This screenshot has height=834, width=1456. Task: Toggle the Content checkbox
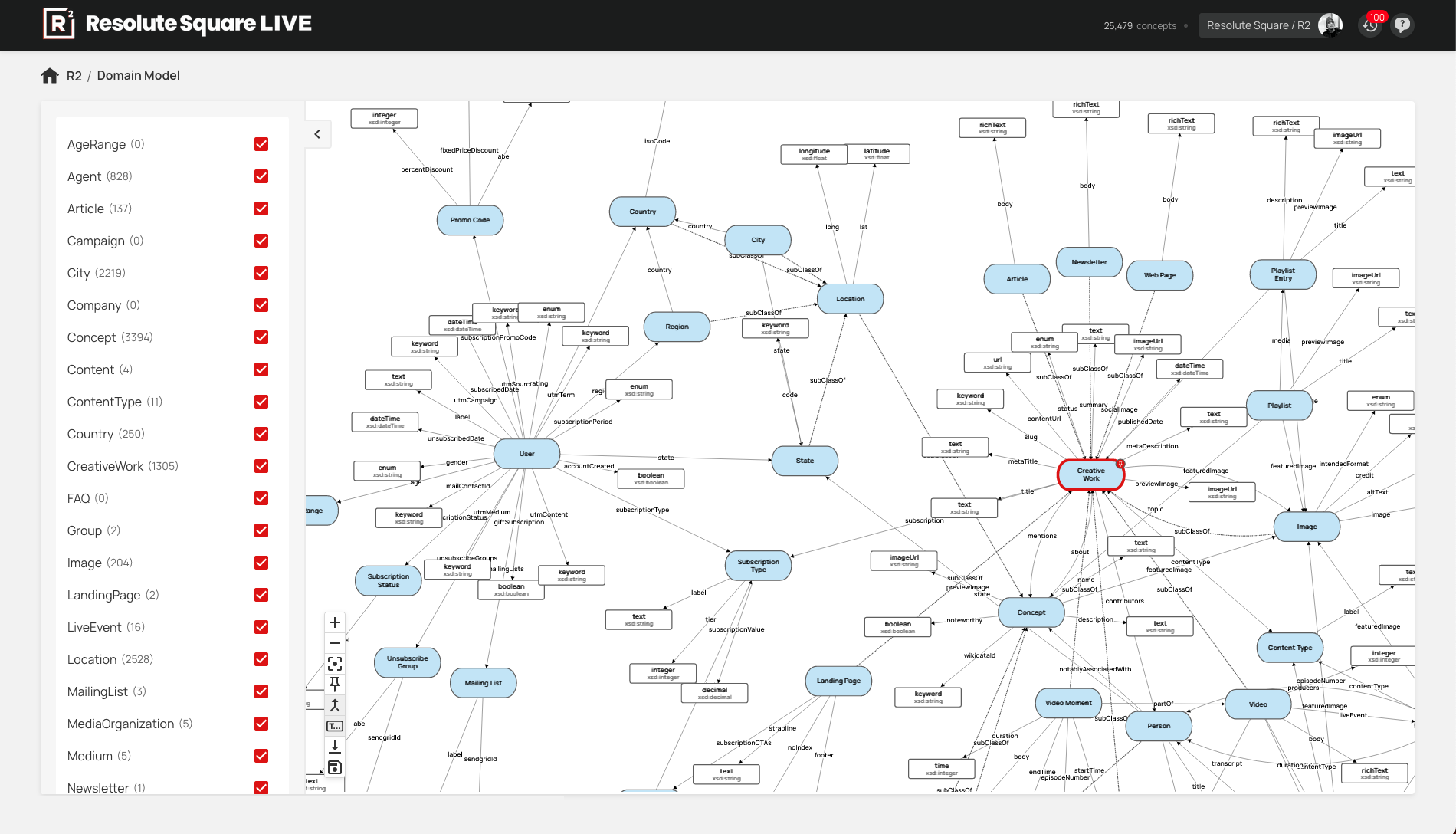click(261, 369)
